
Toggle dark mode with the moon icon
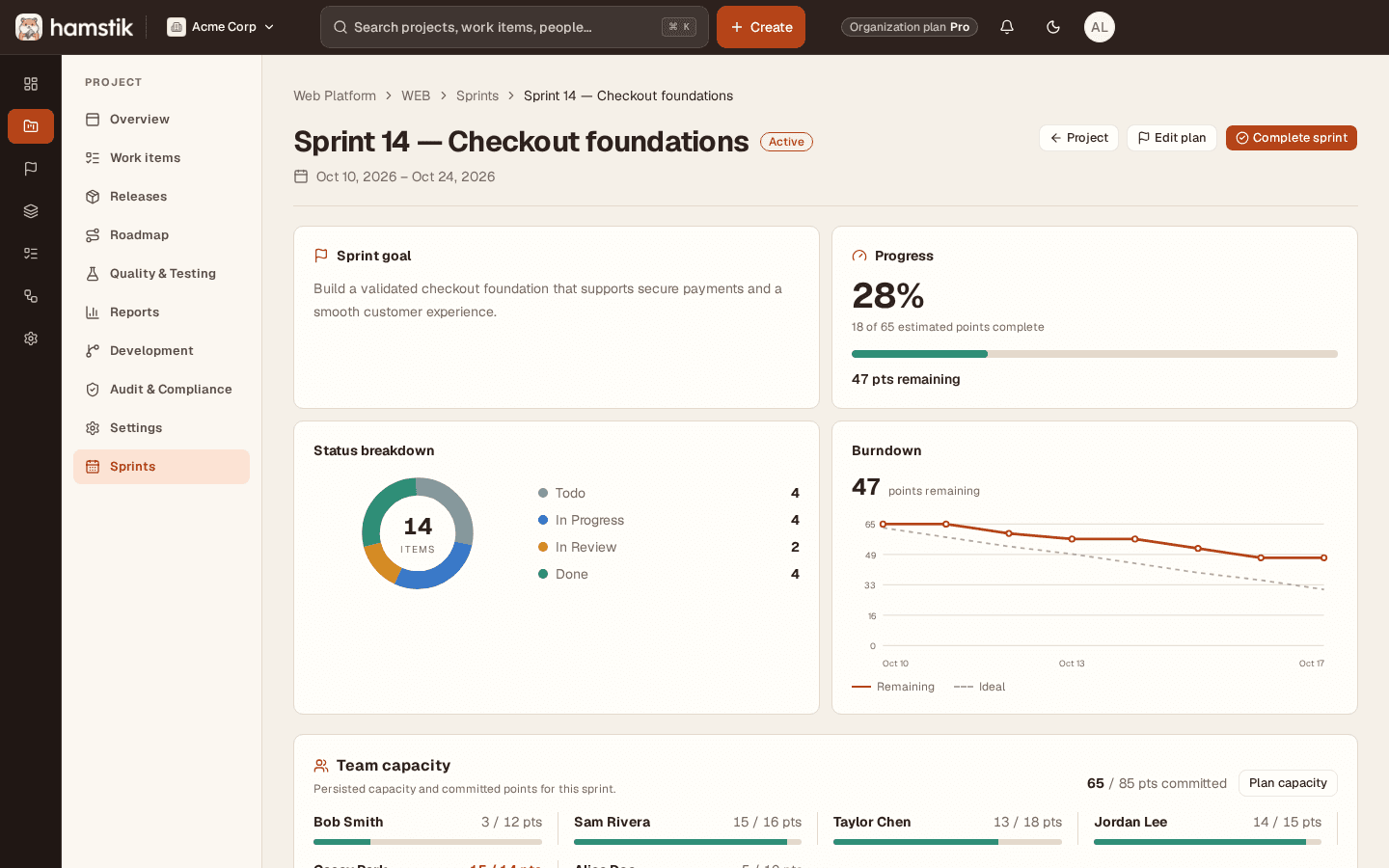point(1053,27)
